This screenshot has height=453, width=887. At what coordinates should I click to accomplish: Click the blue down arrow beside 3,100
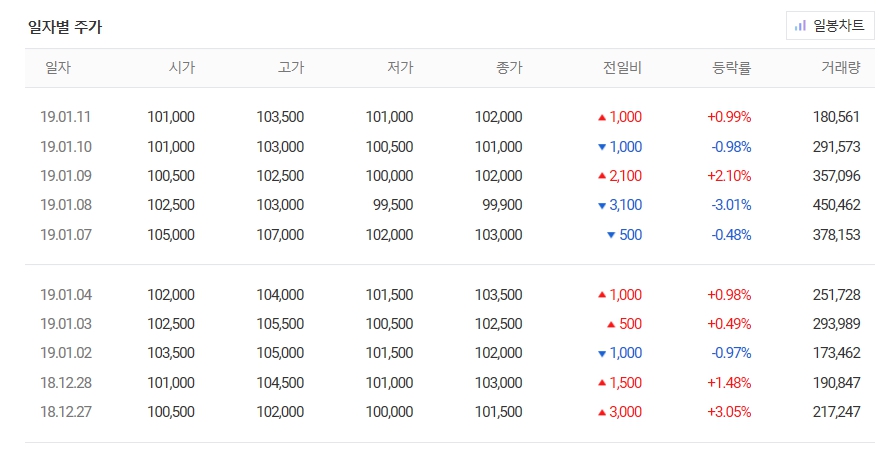point(602,206)
